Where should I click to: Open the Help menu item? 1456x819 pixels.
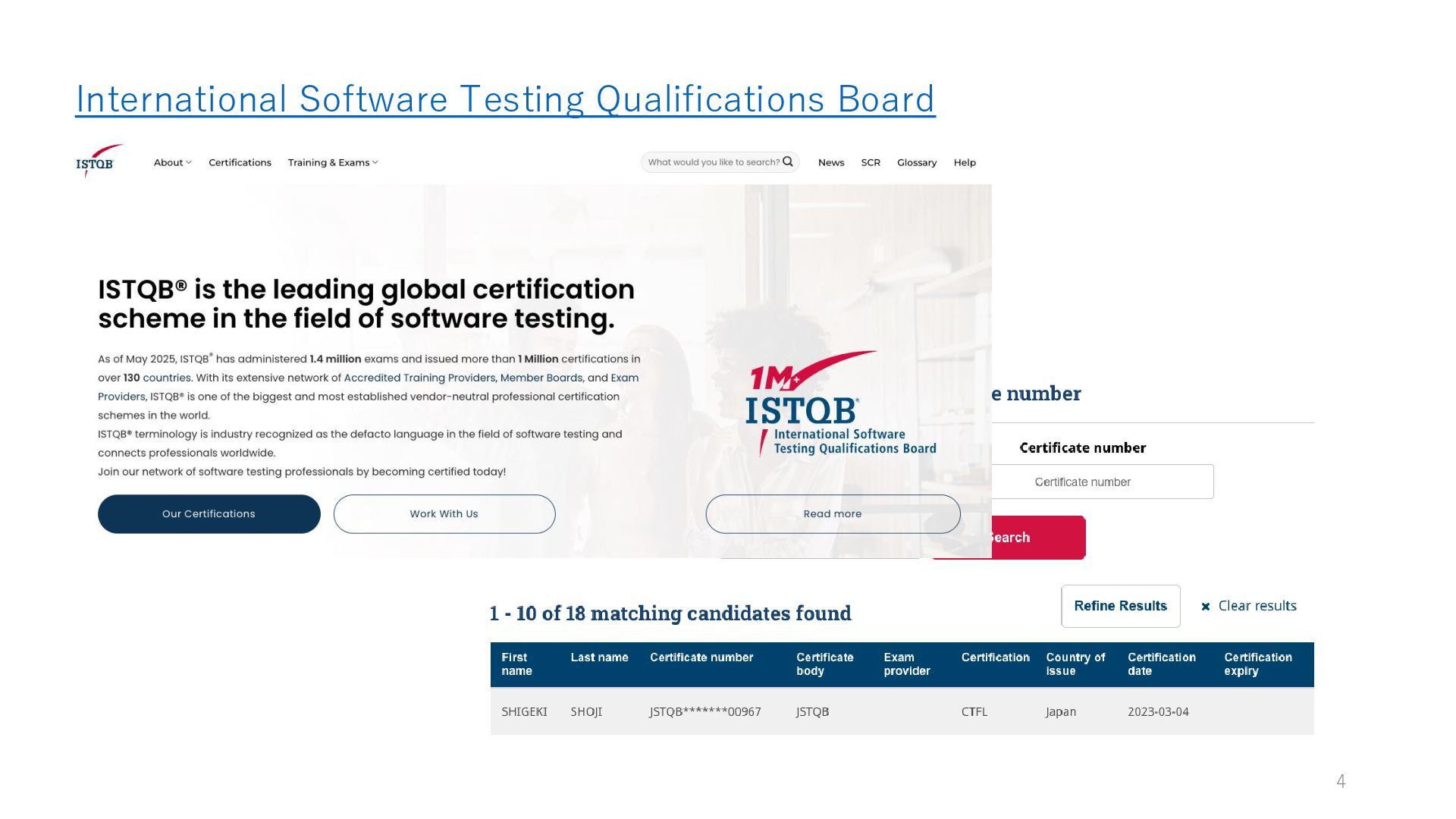pyautogui.click(x=965, y=162)
